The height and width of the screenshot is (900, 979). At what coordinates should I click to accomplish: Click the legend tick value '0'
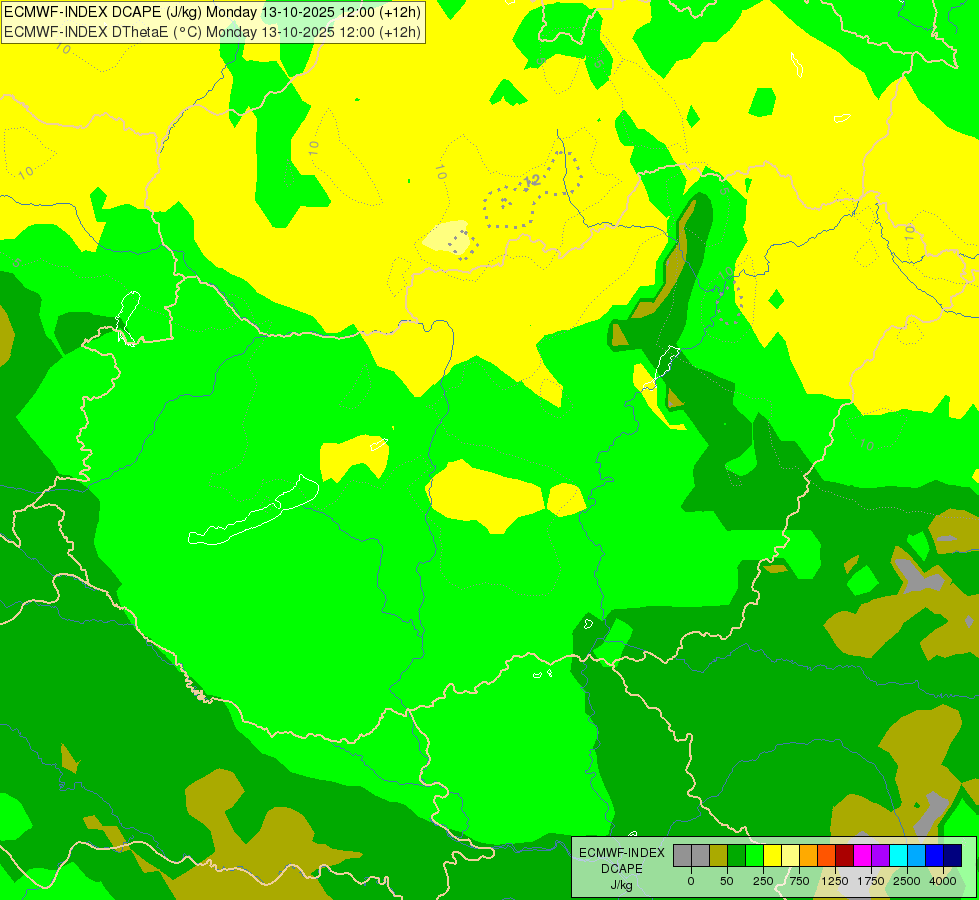[x=691, y=881]
